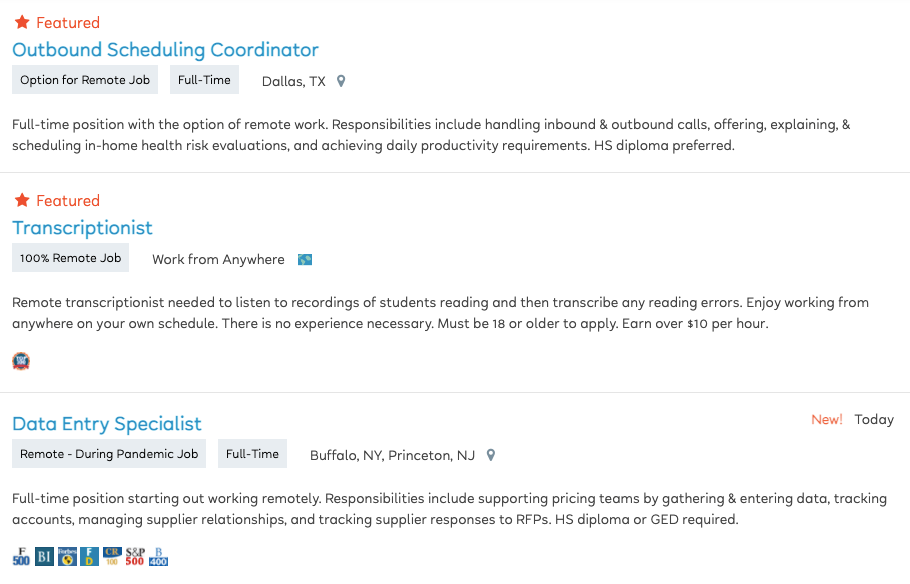Click the map pin next to Dallas, TX
910x584 pixels.
pos(341,81)
